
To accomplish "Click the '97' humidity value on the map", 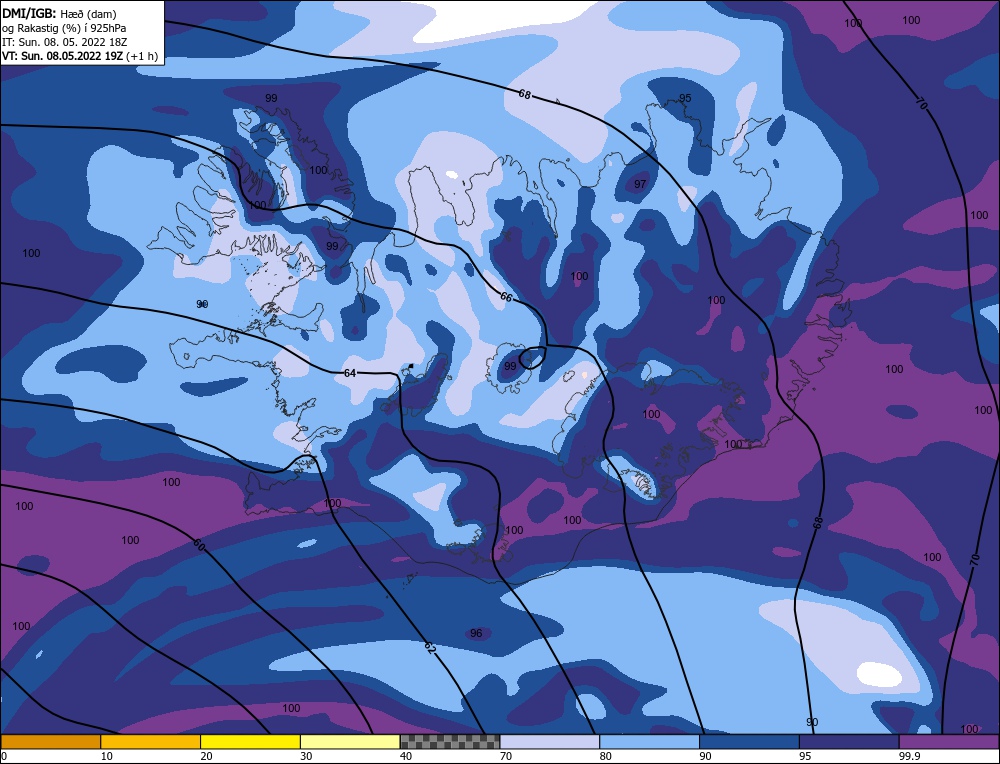I will 640,184.
